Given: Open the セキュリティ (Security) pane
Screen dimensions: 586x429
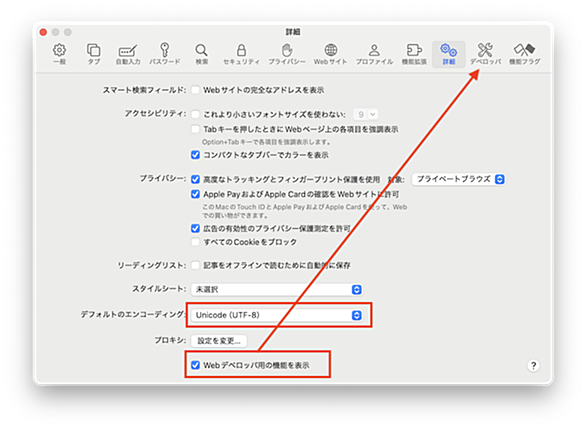Looking at the screenshot, I should point(241,54).
